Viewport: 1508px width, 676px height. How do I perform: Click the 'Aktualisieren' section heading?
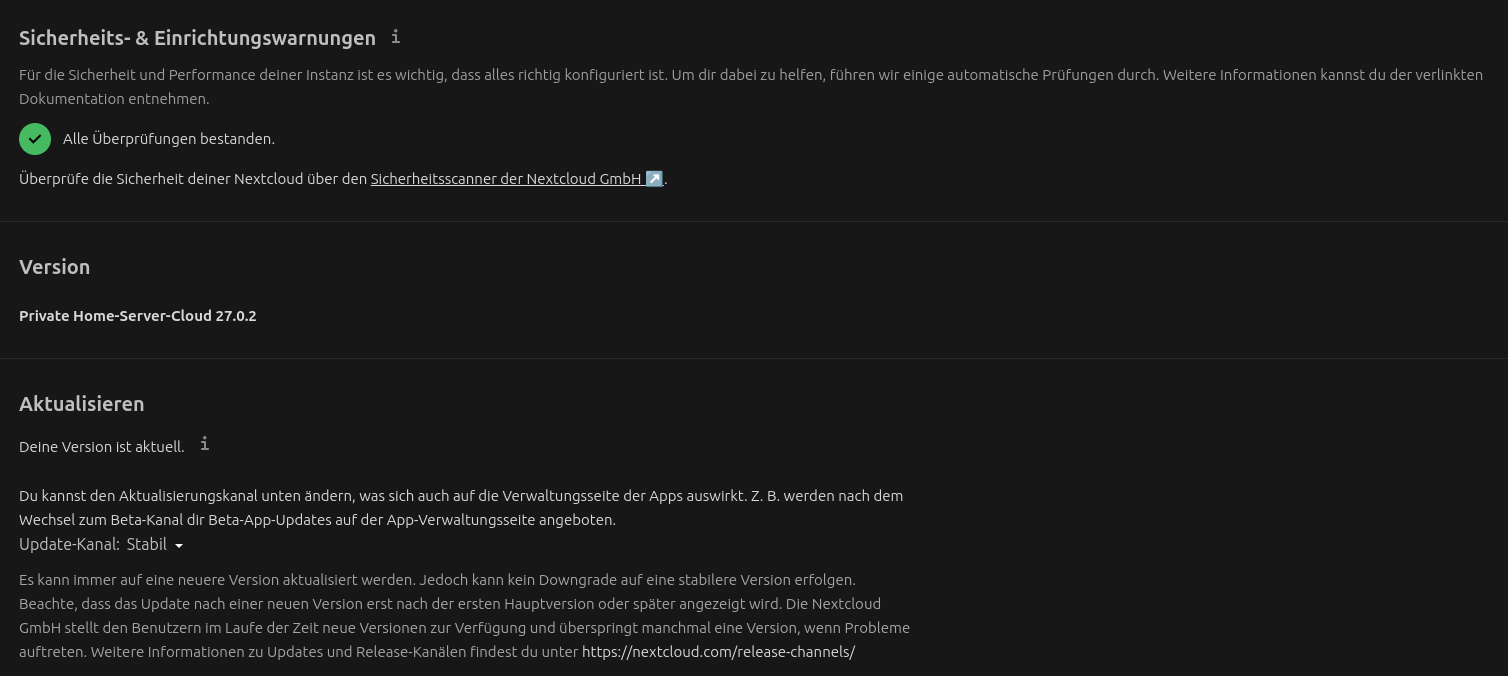(x=81, y=404)
